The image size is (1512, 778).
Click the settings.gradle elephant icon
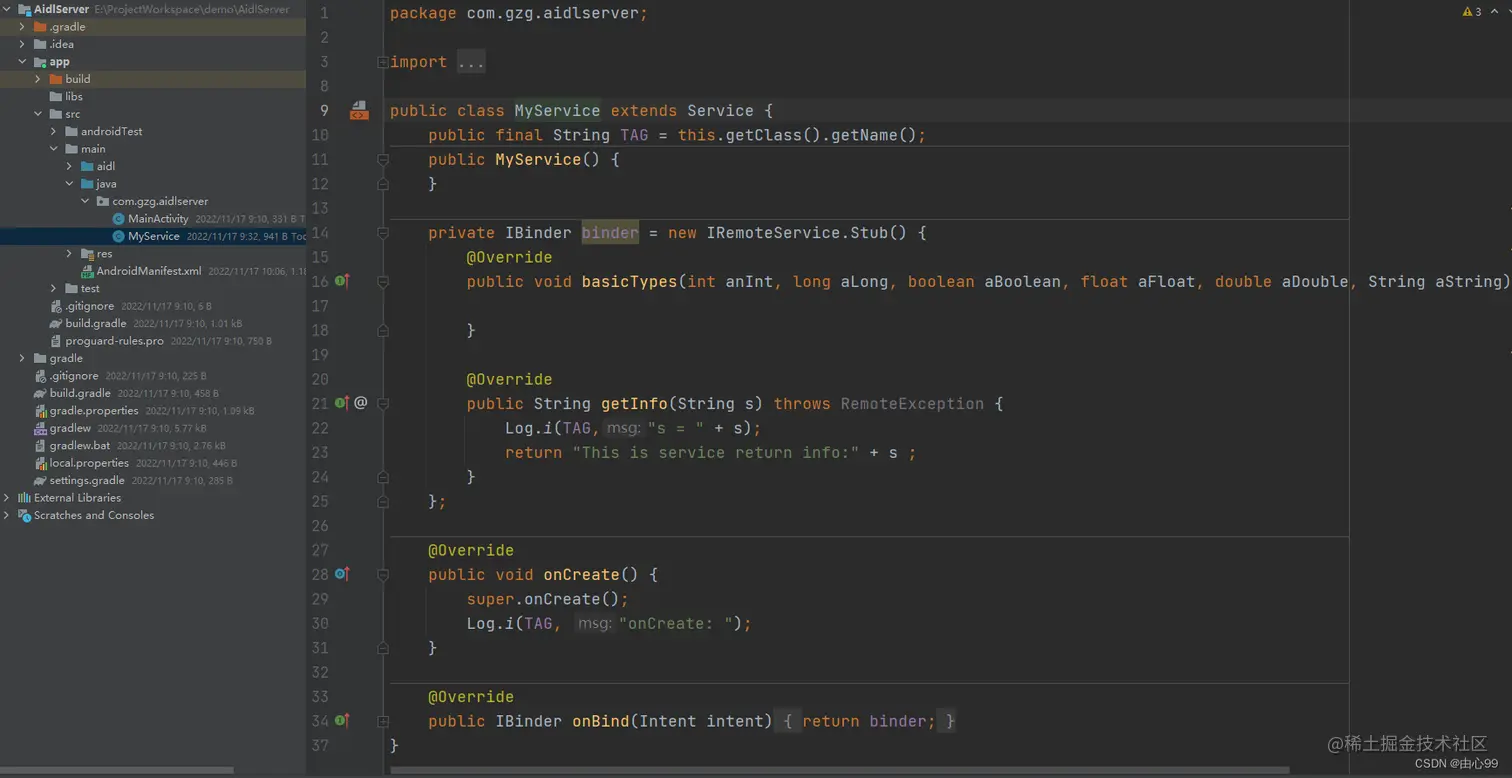pyautogui.click(x=40, y=481)
